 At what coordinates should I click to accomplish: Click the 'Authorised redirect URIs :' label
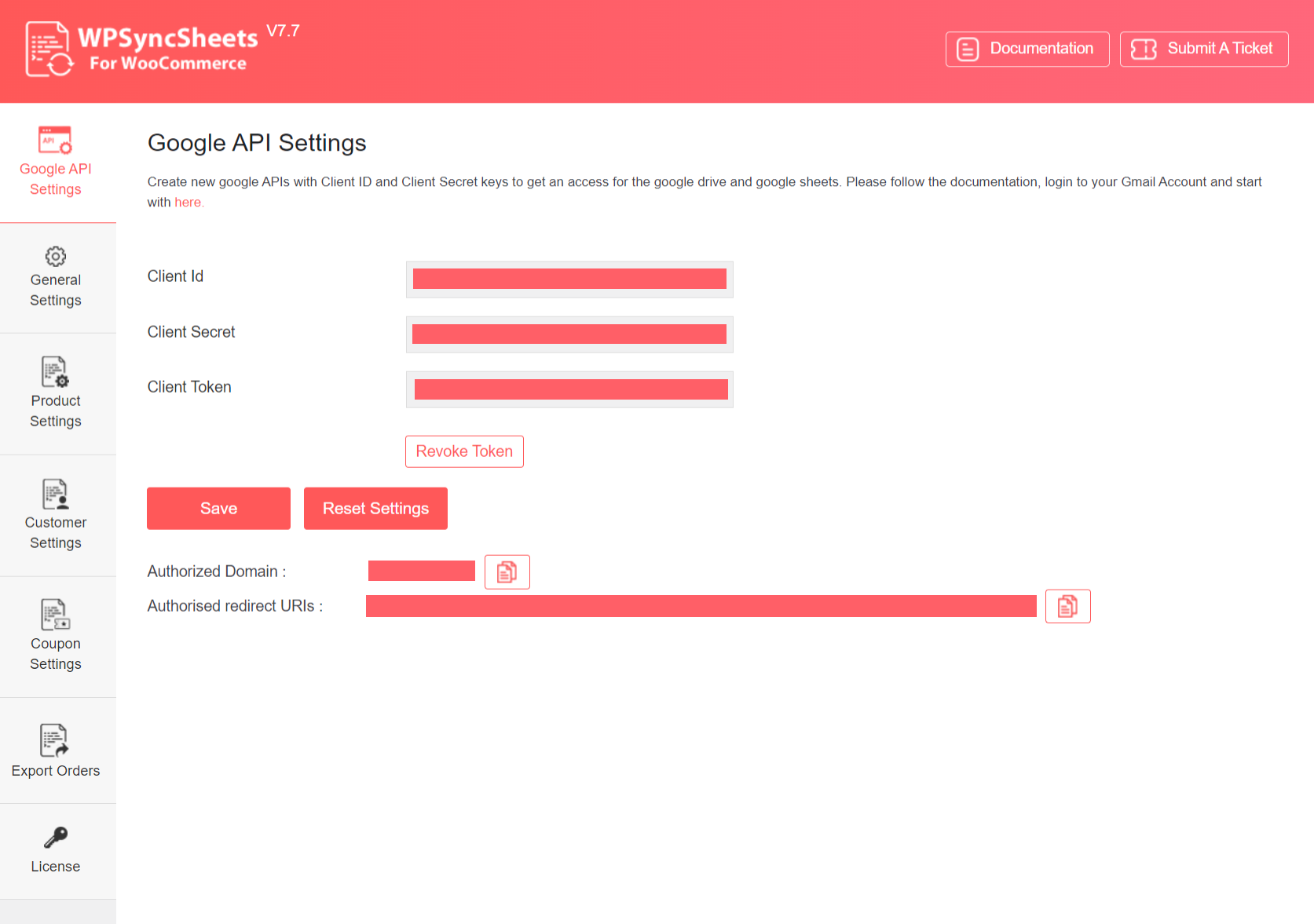pos(235,606)
